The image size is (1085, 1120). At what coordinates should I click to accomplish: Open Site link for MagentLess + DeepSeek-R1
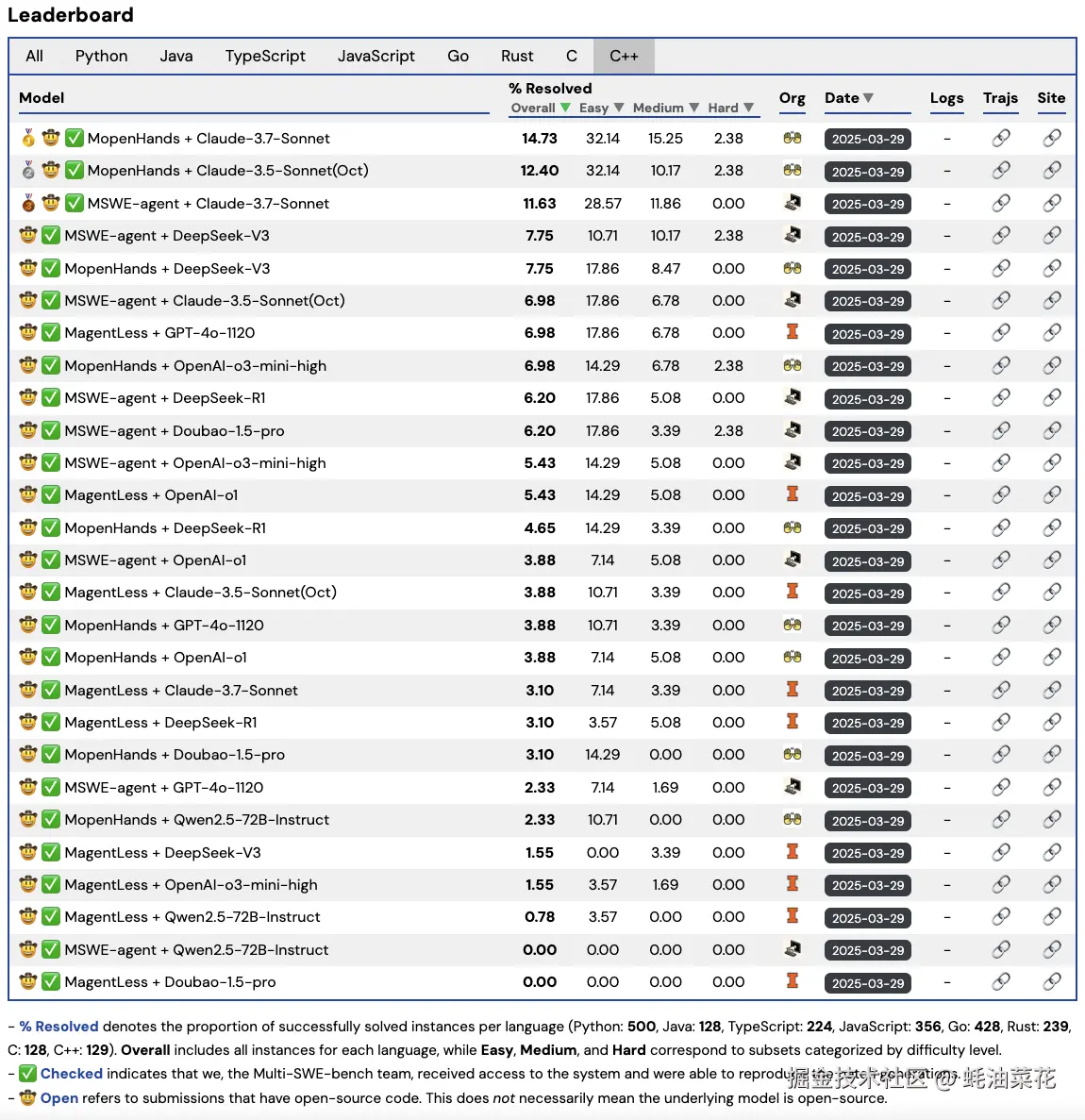(x=1051, y=722)
